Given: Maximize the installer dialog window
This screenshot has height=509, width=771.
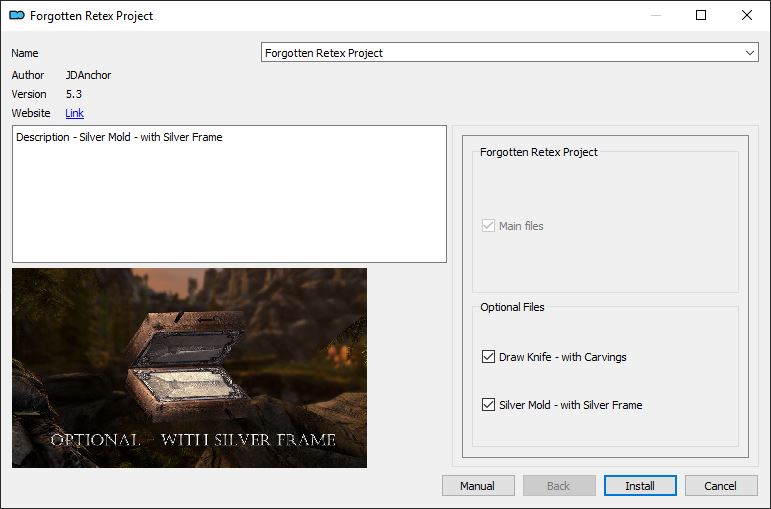Looking at the screenshot, I should [701, 16].
